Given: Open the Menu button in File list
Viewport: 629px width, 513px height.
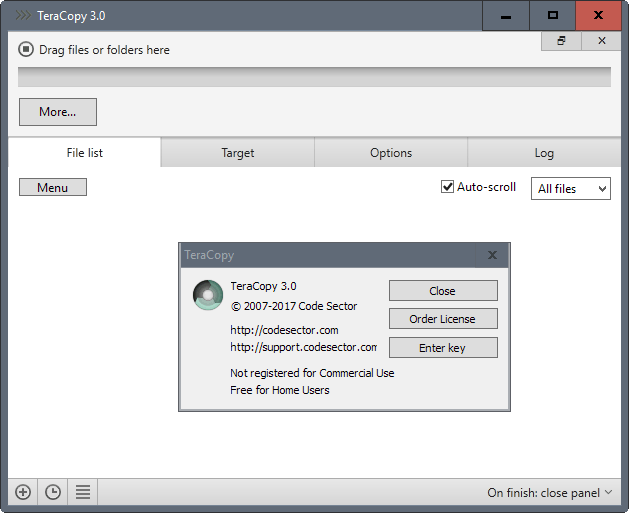Looking at the screenshot, I should coord(53,187).
